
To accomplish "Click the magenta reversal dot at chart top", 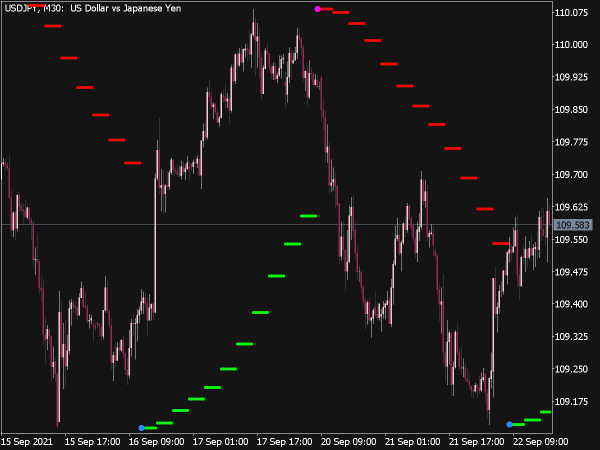I will tap(317, 9).
